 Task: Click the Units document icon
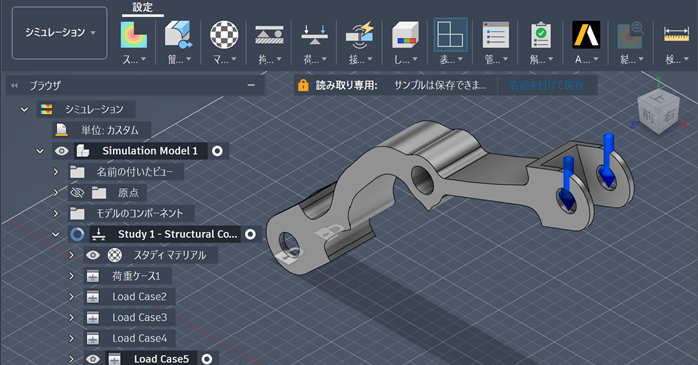click(61, 130)
